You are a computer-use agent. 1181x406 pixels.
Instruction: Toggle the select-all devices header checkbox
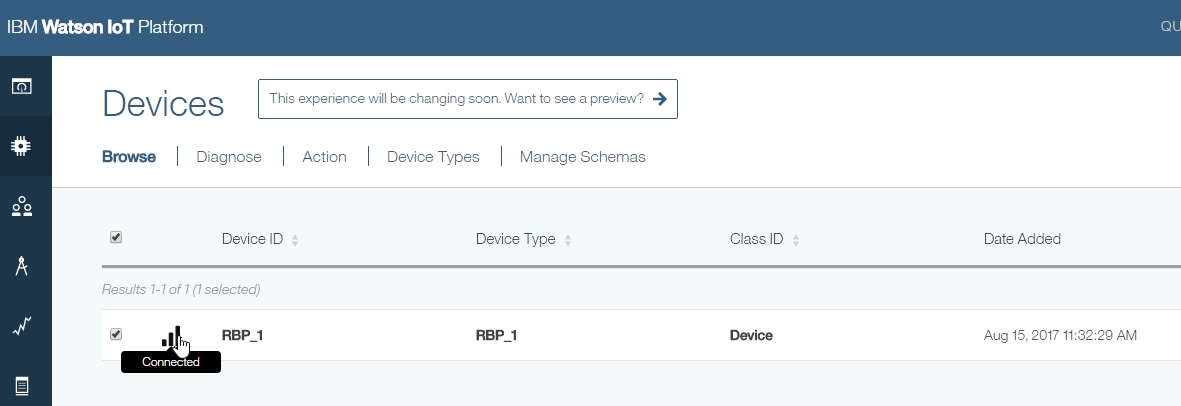coord(116,238)
